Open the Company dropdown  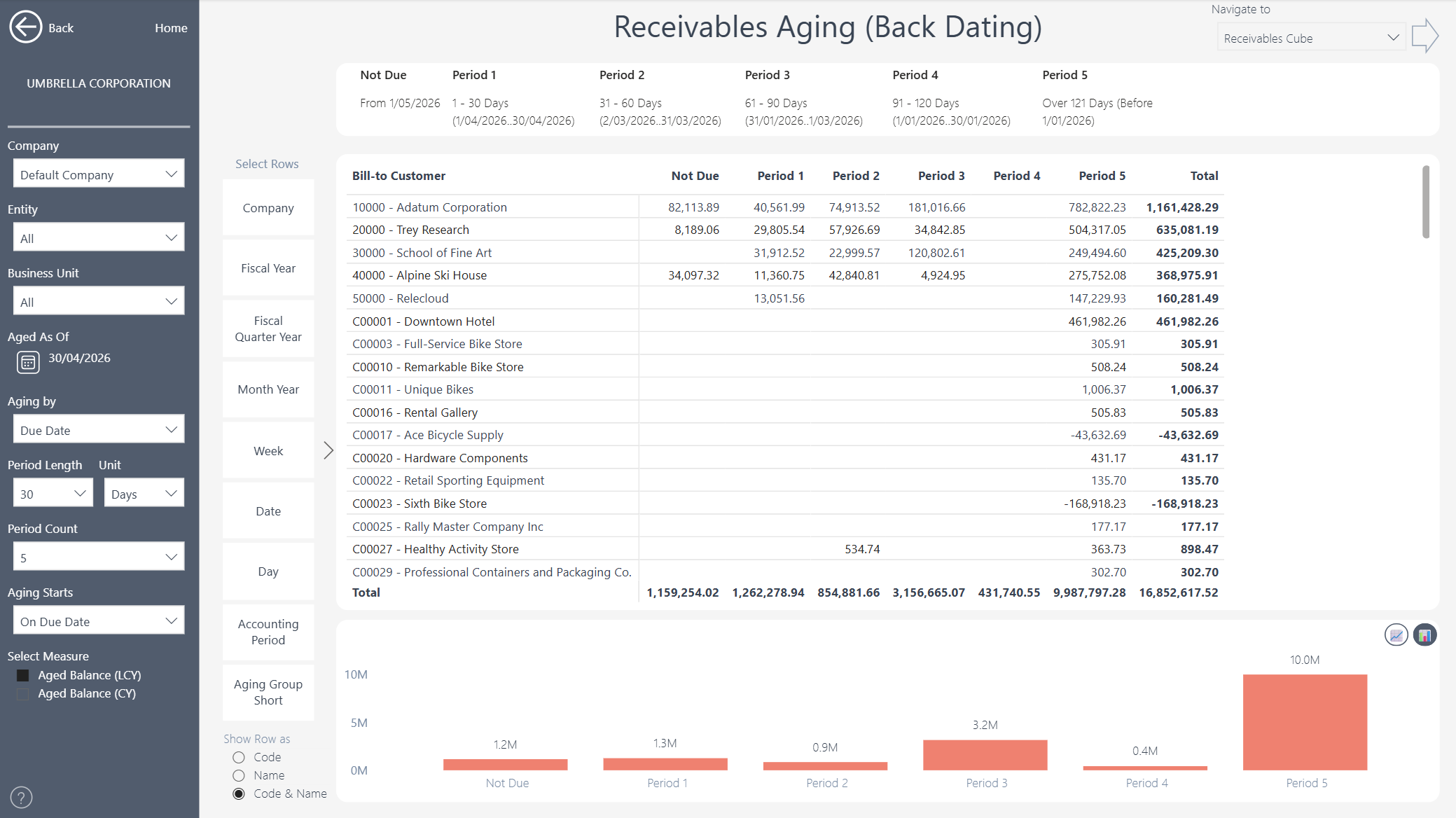pos(99,174)
